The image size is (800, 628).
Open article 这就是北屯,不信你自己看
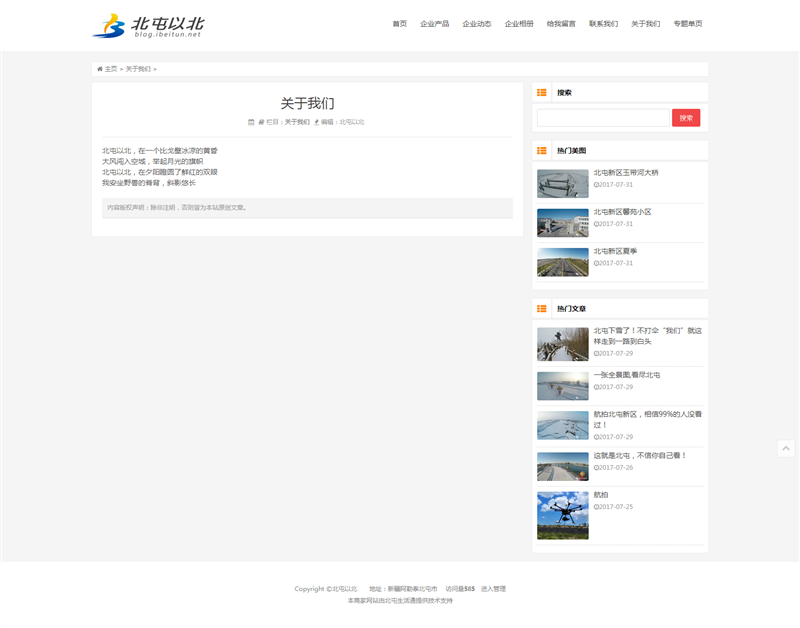[x=640, y=455]
